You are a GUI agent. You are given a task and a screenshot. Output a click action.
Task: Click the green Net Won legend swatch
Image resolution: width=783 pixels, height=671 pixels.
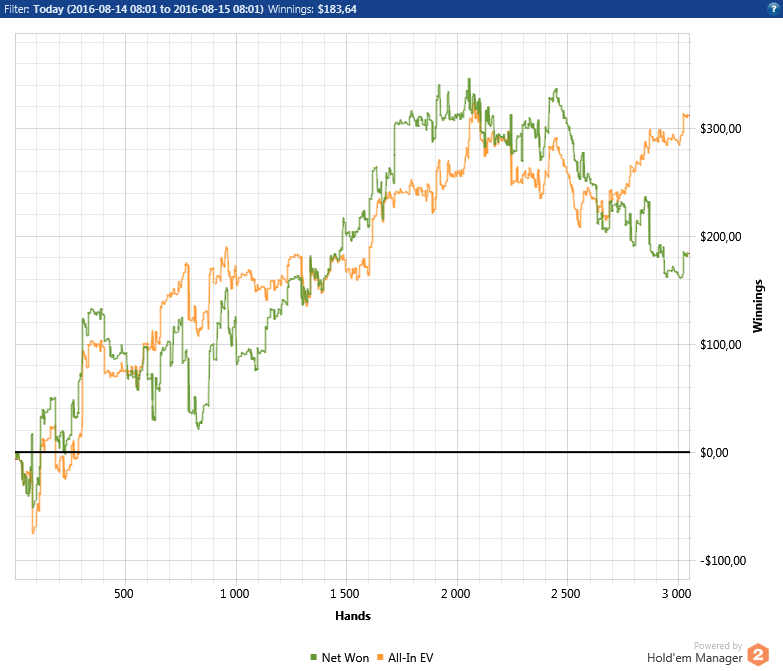coord(314,658)
